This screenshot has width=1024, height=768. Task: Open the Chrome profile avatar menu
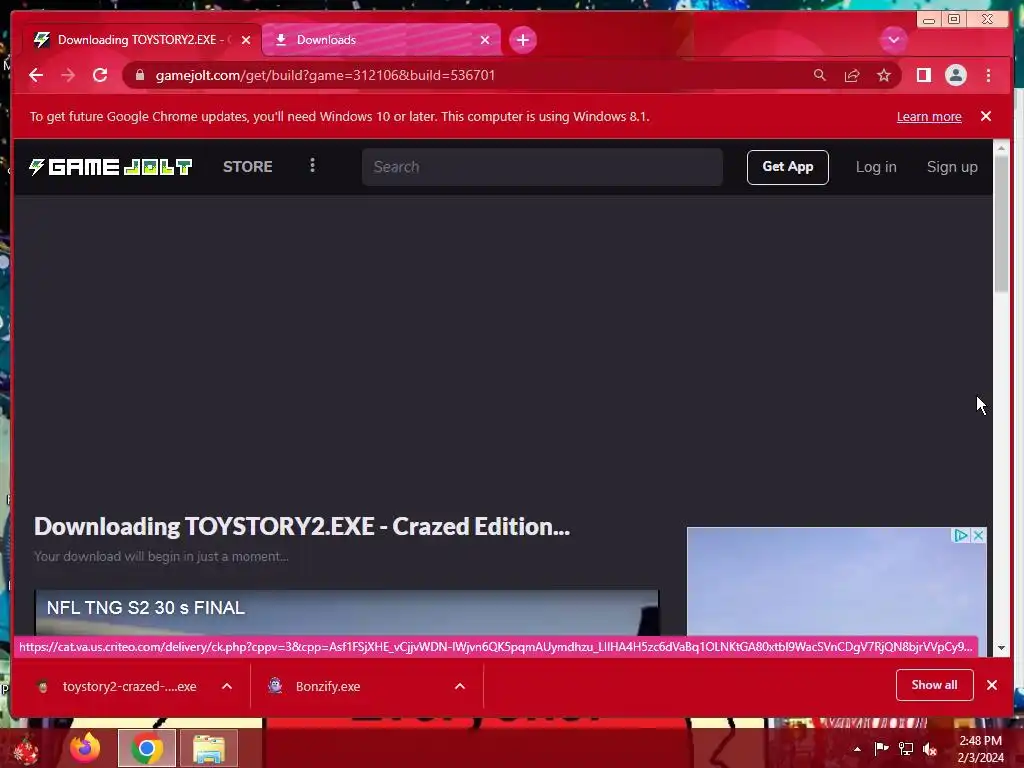(955, 75)
